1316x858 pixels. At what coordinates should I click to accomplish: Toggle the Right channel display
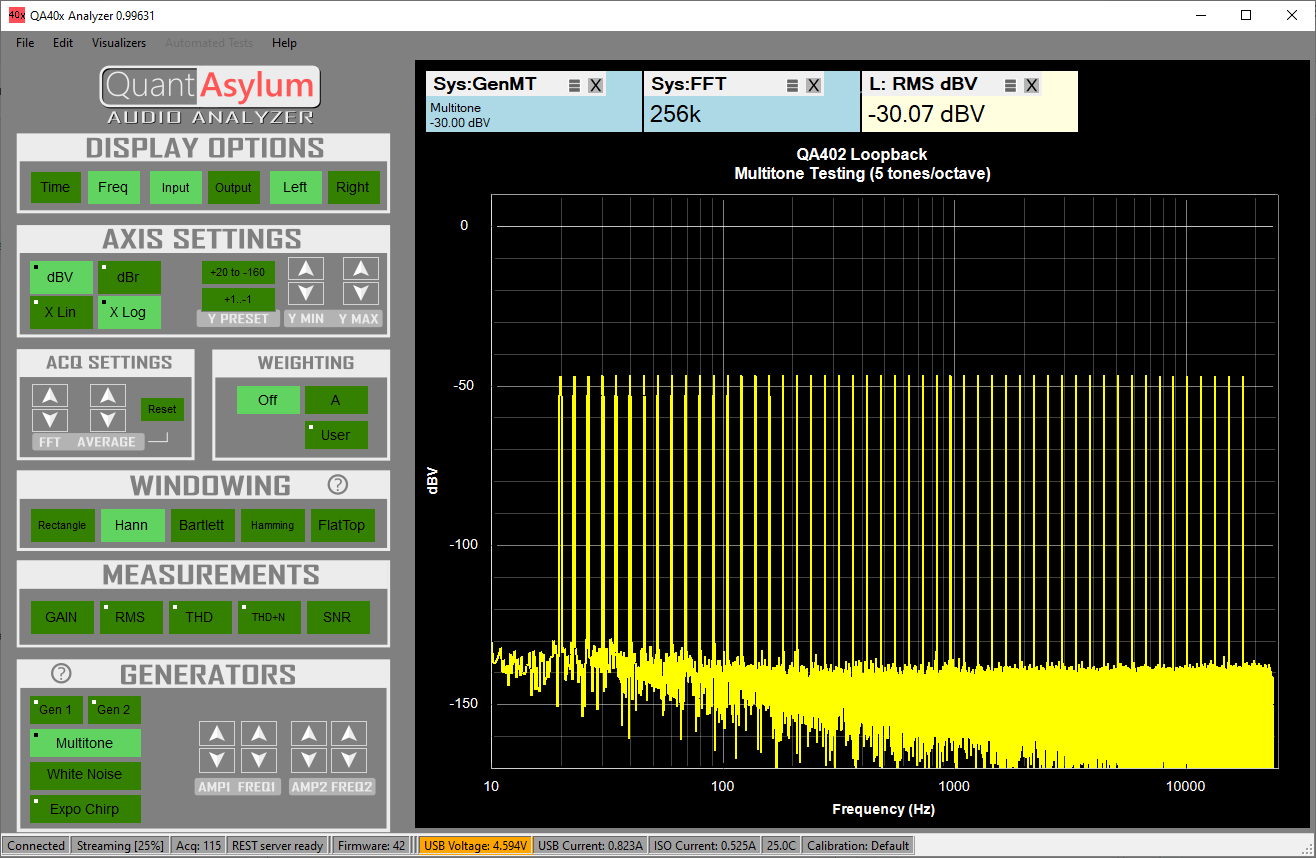(x=352, y=187)
